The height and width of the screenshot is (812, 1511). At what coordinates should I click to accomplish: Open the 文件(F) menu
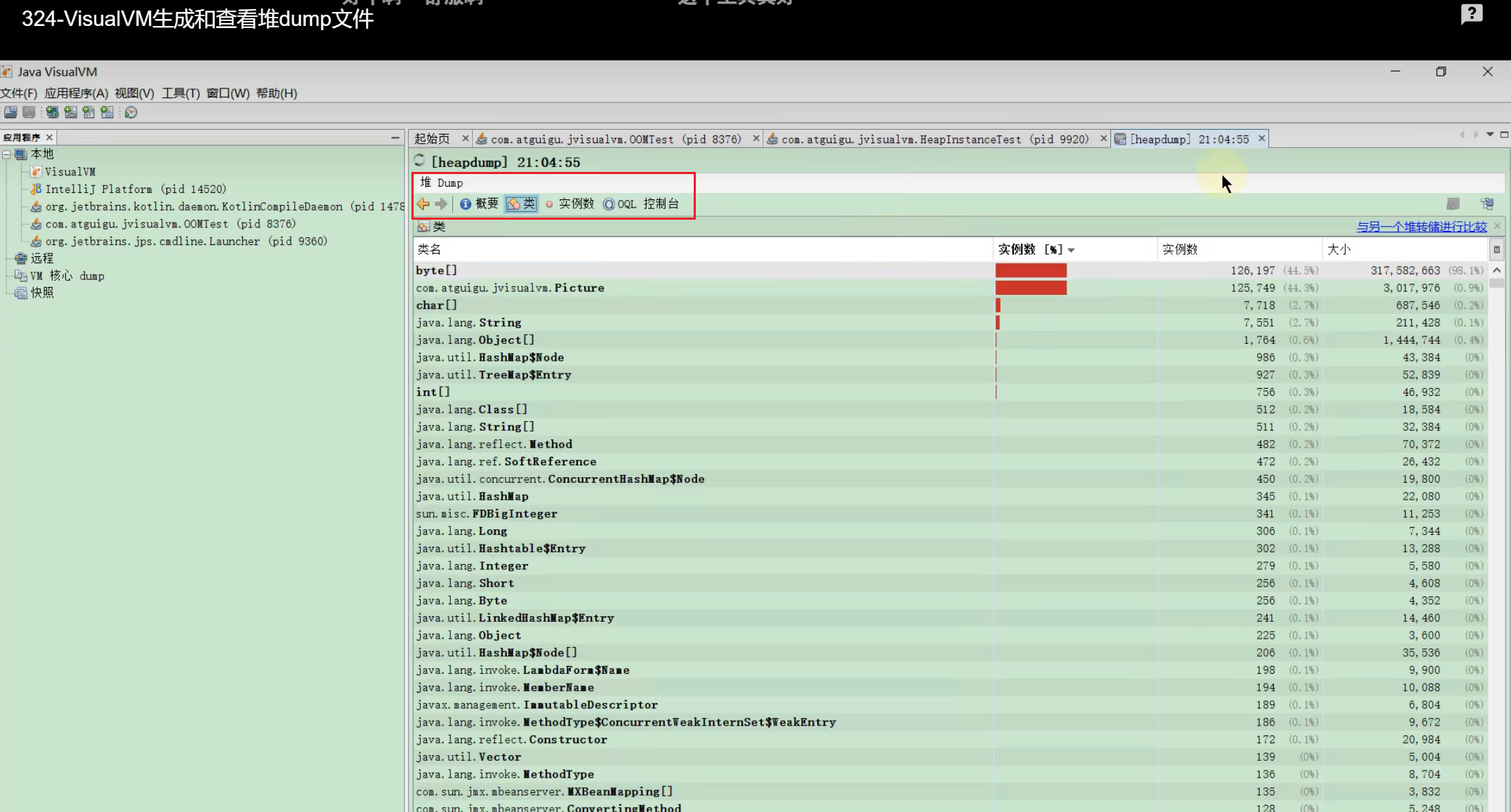(x=19, y=93)
